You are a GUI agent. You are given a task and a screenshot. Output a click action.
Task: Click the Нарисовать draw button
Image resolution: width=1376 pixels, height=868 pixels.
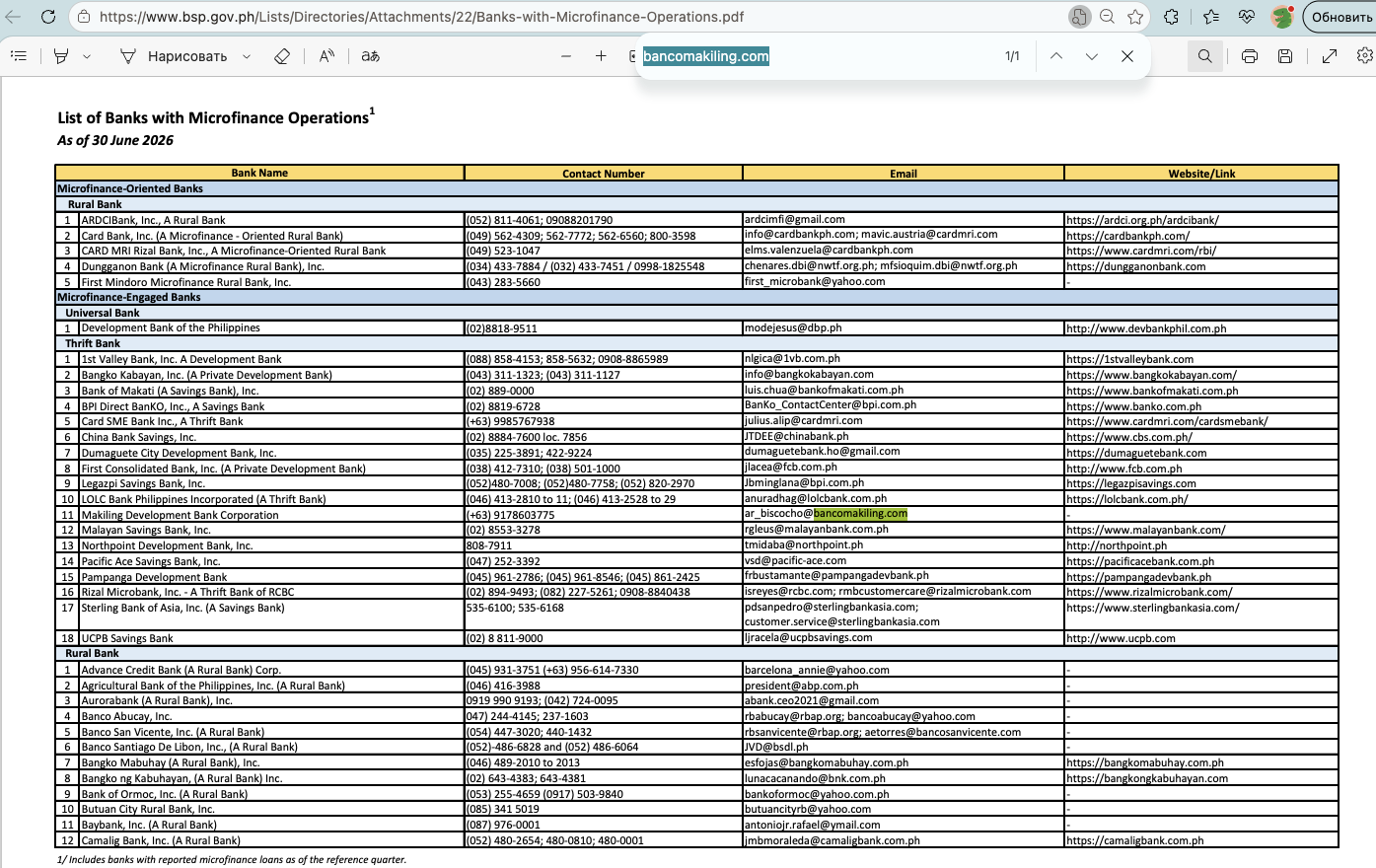click(x=174, y=56)
